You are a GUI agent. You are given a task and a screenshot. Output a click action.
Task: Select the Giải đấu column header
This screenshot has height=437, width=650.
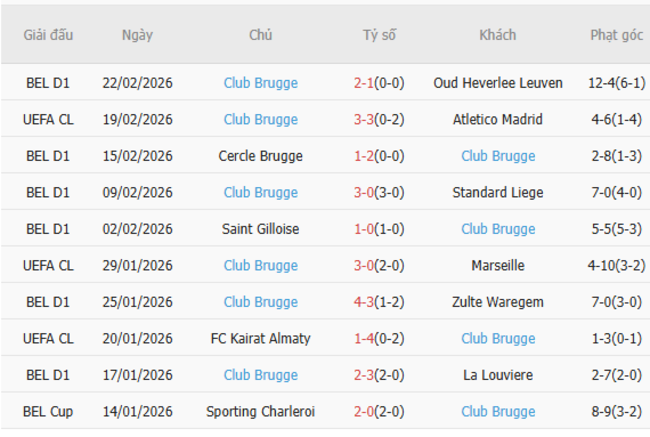pyautogui.click(x=48, y=35)
